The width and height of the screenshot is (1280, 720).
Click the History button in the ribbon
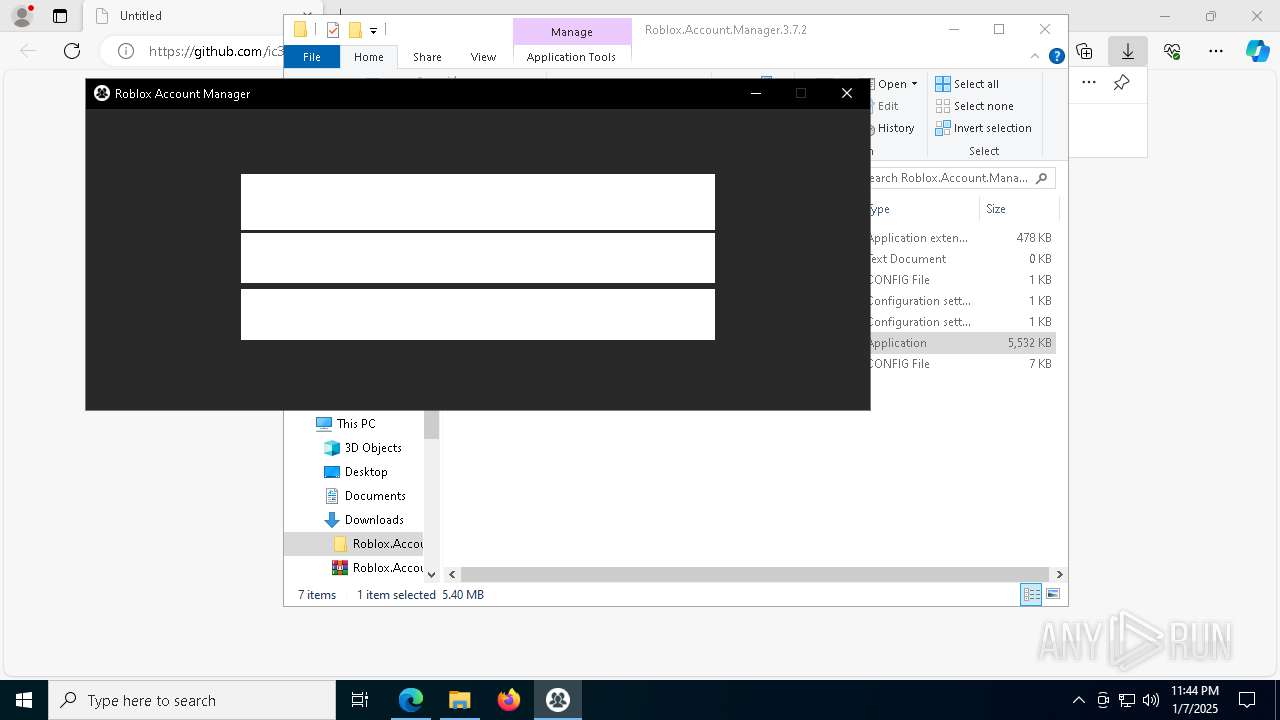pyautogui.click(x=891, y=128)
